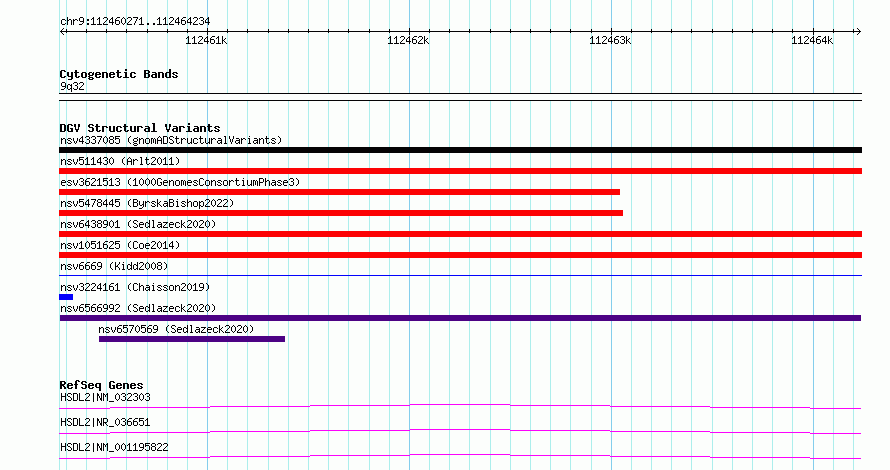The height and width of the screenshot is (470, 890).
Task: Open variant nsv1051625 (Coe2014) label
Action: point(120,245)
